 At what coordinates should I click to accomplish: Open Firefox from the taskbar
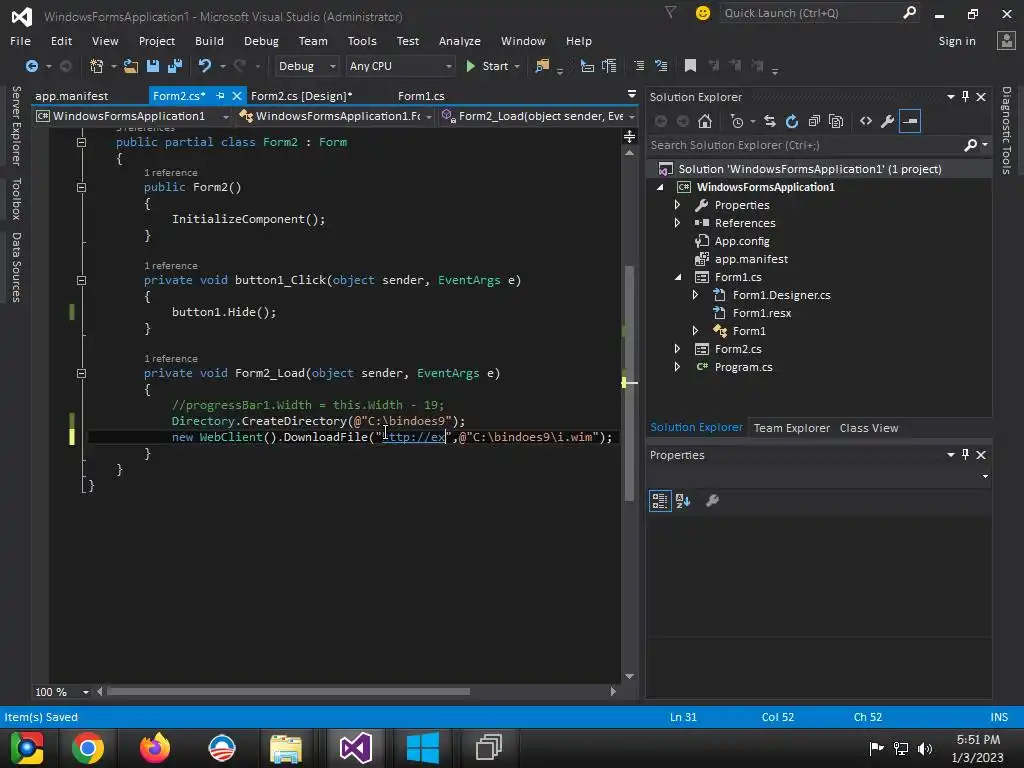point(155,748)
